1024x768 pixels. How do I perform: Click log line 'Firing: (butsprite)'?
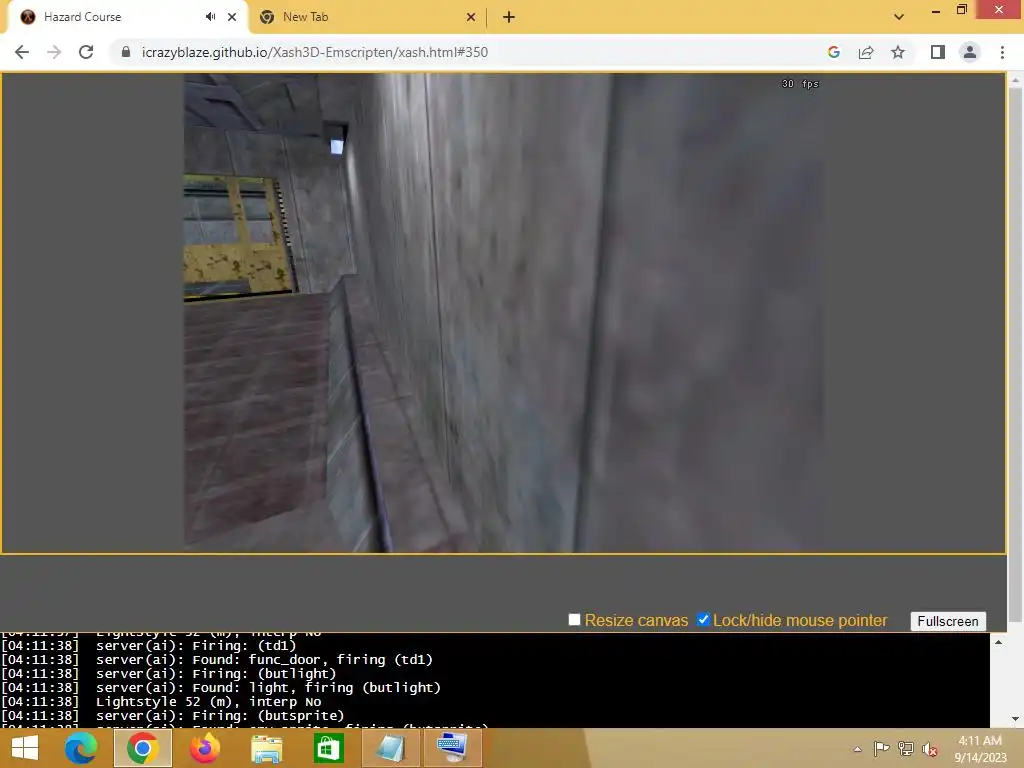point(220,716)
